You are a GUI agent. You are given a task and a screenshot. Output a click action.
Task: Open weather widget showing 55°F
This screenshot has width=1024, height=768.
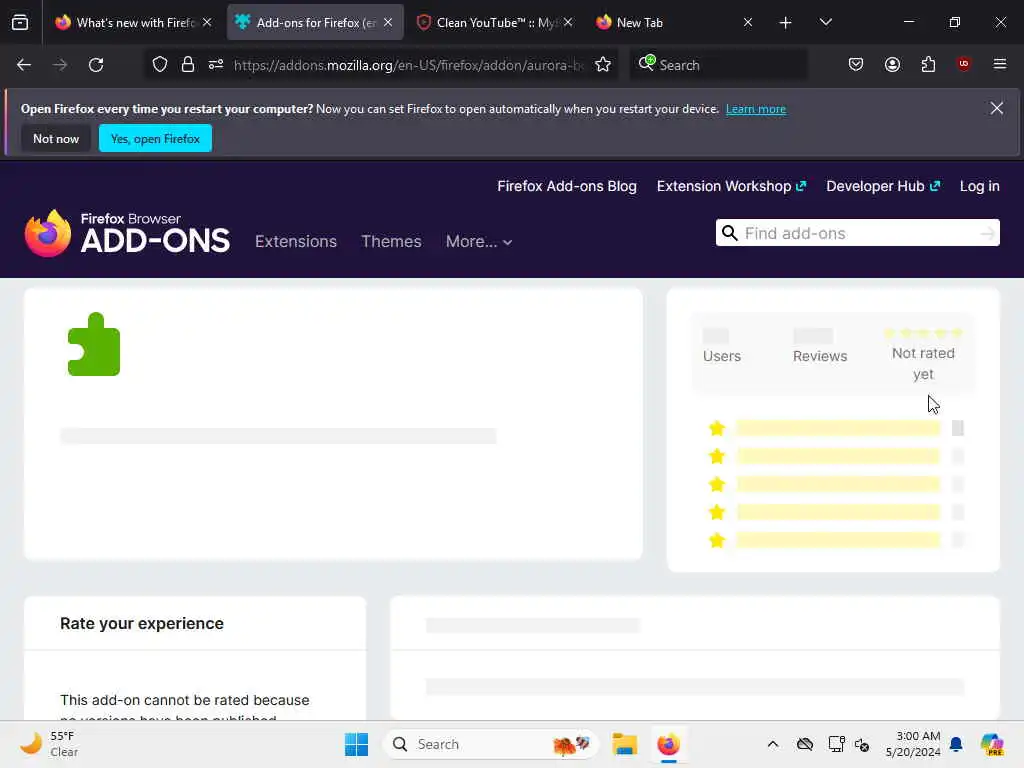[x=49, y=744]
